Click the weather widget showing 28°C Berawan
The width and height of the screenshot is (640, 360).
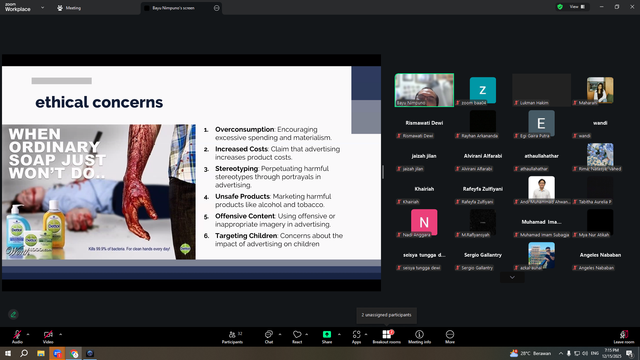click(531, 353)
